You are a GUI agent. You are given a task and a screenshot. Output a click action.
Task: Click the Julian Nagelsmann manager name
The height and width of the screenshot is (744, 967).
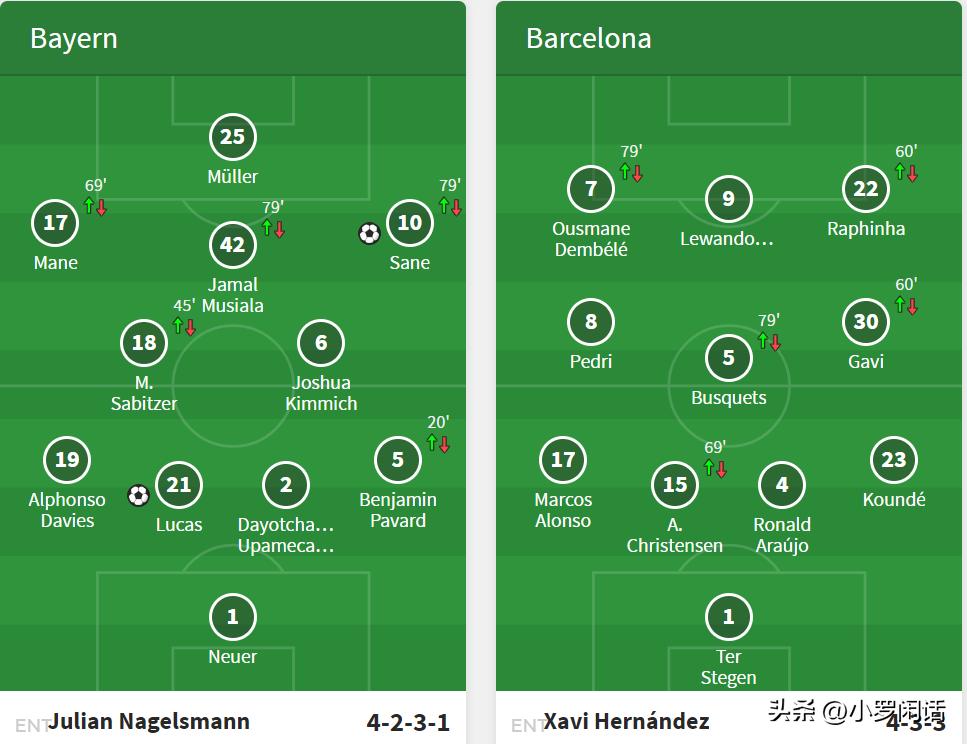[x=149, y=721]
